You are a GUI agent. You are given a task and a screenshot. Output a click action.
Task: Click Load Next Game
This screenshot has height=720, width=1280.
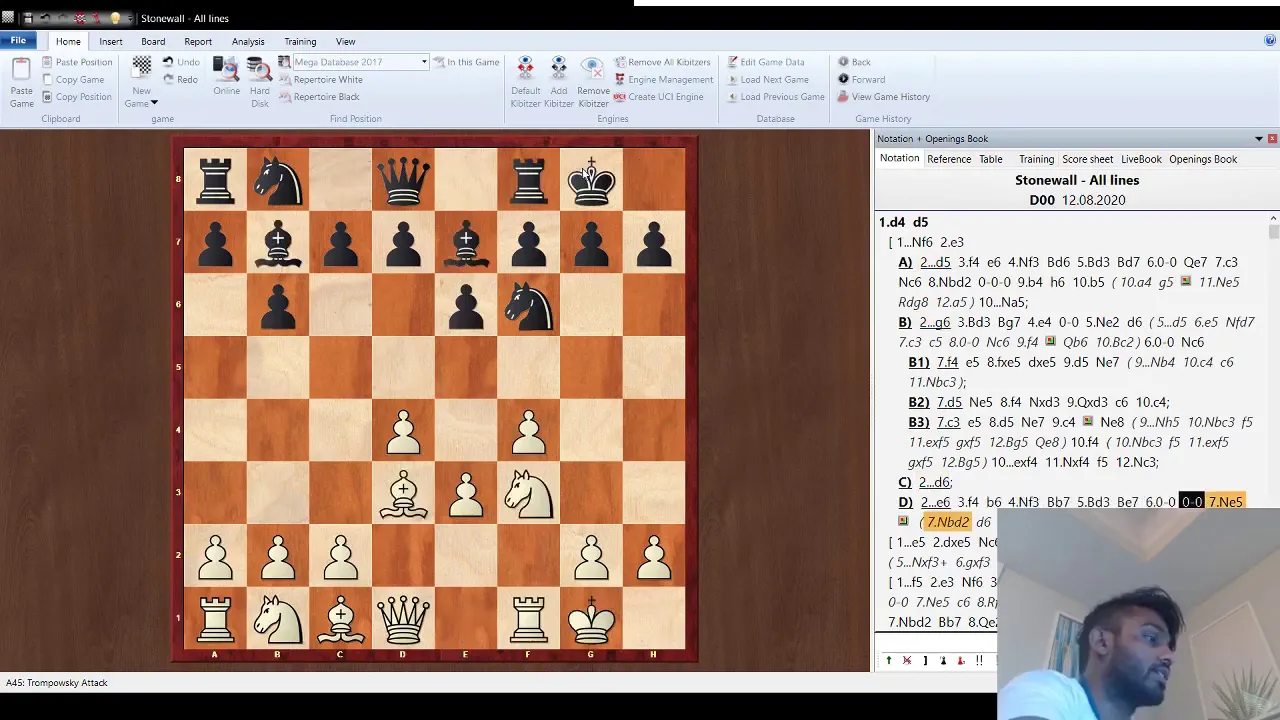767,80
